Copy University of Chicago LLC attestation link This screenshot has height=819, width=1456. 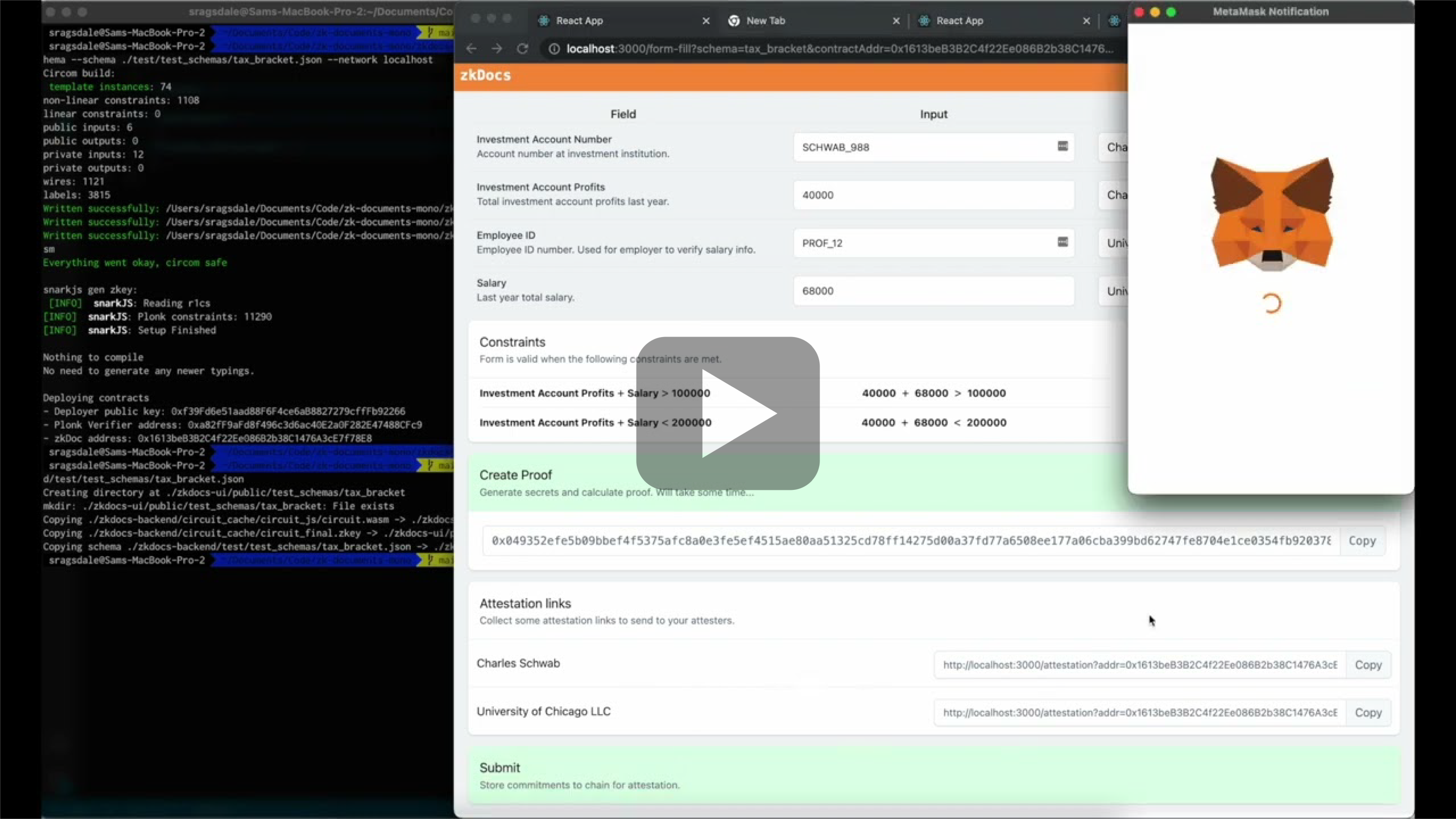point(1368,713)
